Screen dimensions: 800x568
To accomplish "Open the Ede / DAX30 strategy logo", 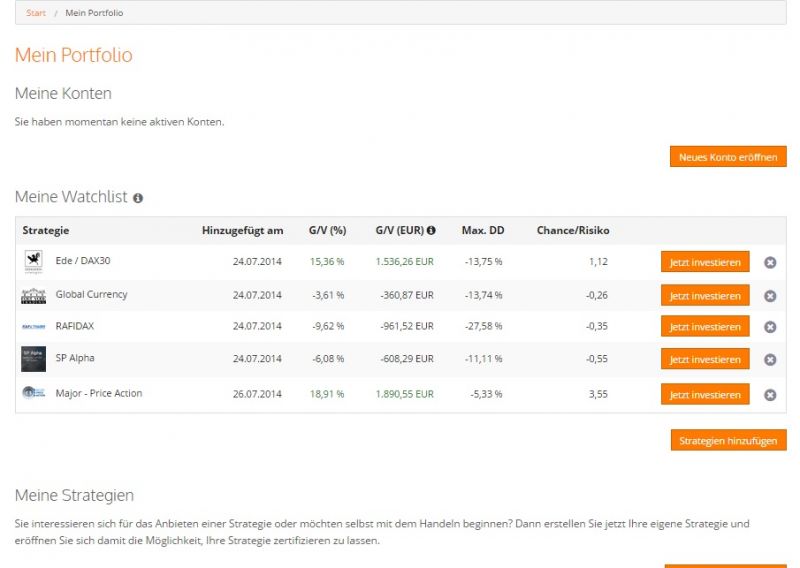I will coord(33,262).
